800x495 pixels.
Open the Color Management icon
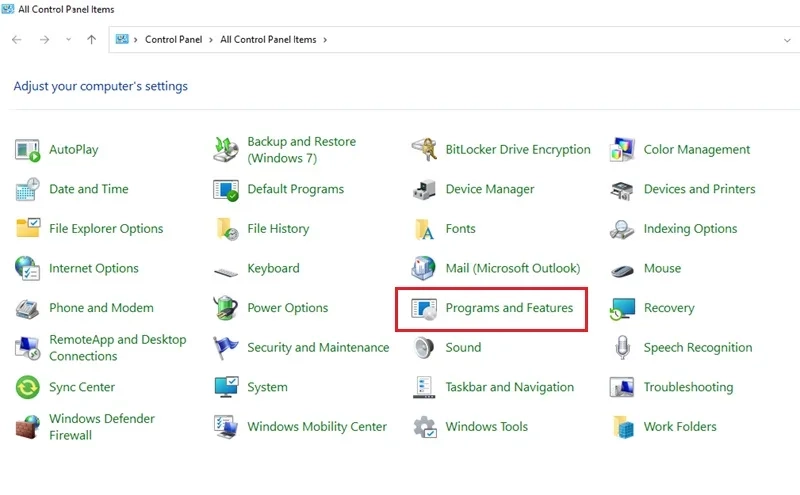622,150
